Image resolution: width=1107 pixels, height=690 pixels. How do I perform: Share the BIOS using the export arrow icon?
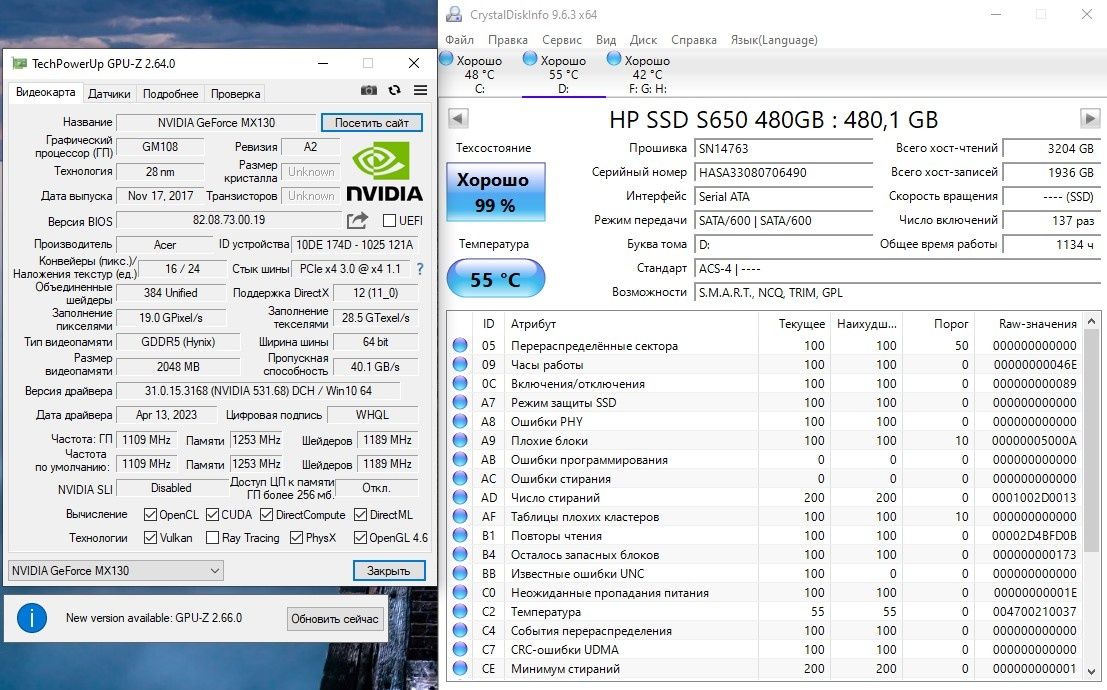[x=357, y=220]
